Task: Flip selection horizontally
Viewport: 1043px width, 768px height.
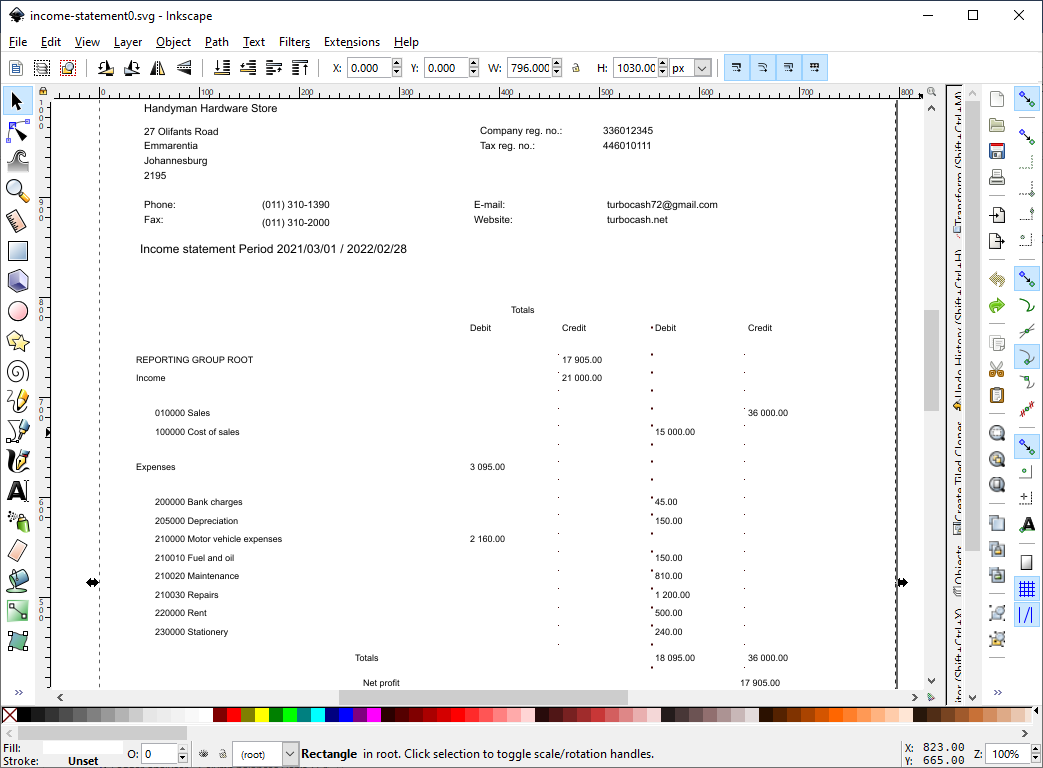Action: point(157,68)
